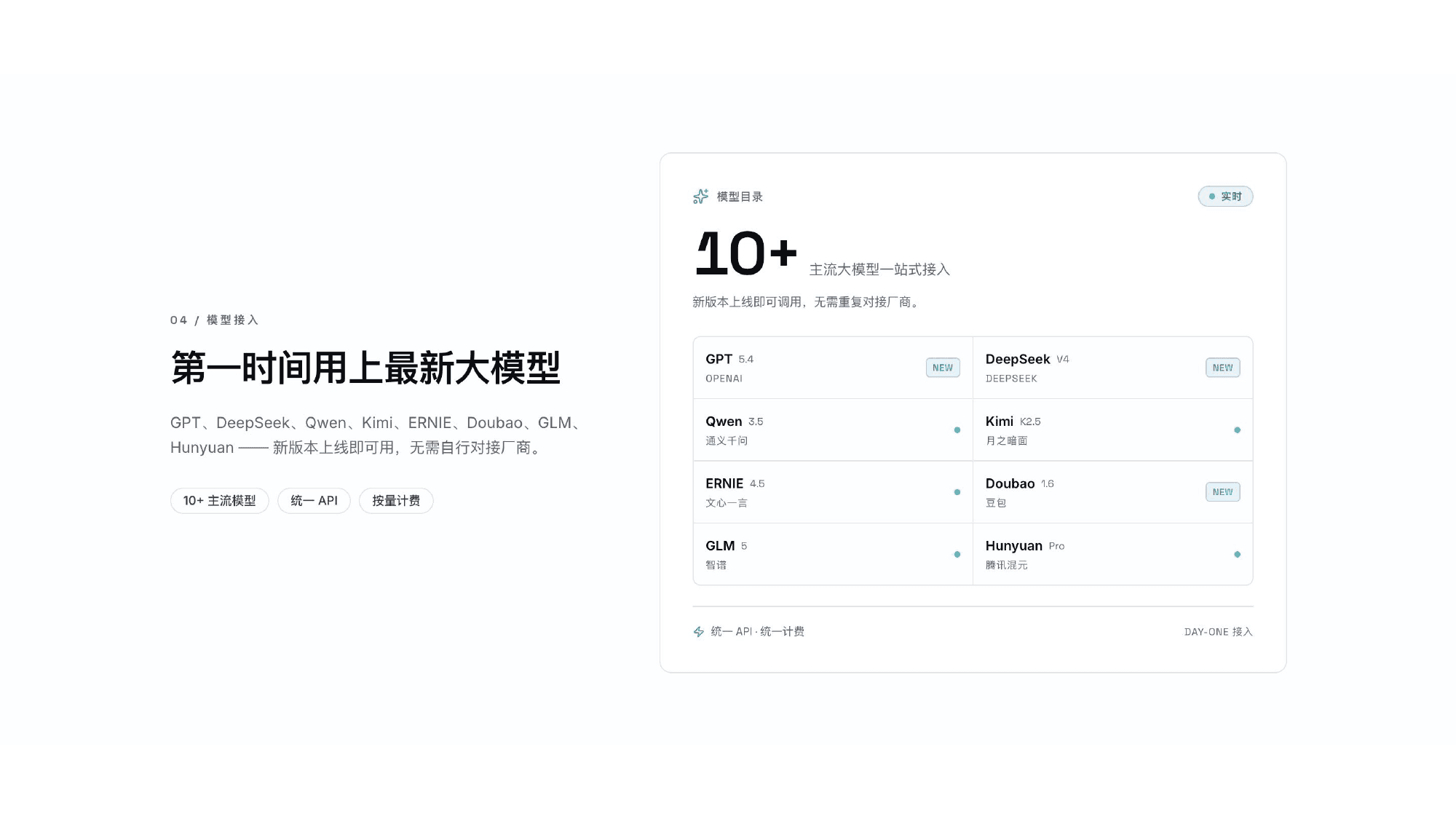Click the 腾讯混元 vendor label
Viewport: 1456px width, 819px height.
pos(1007,565)
